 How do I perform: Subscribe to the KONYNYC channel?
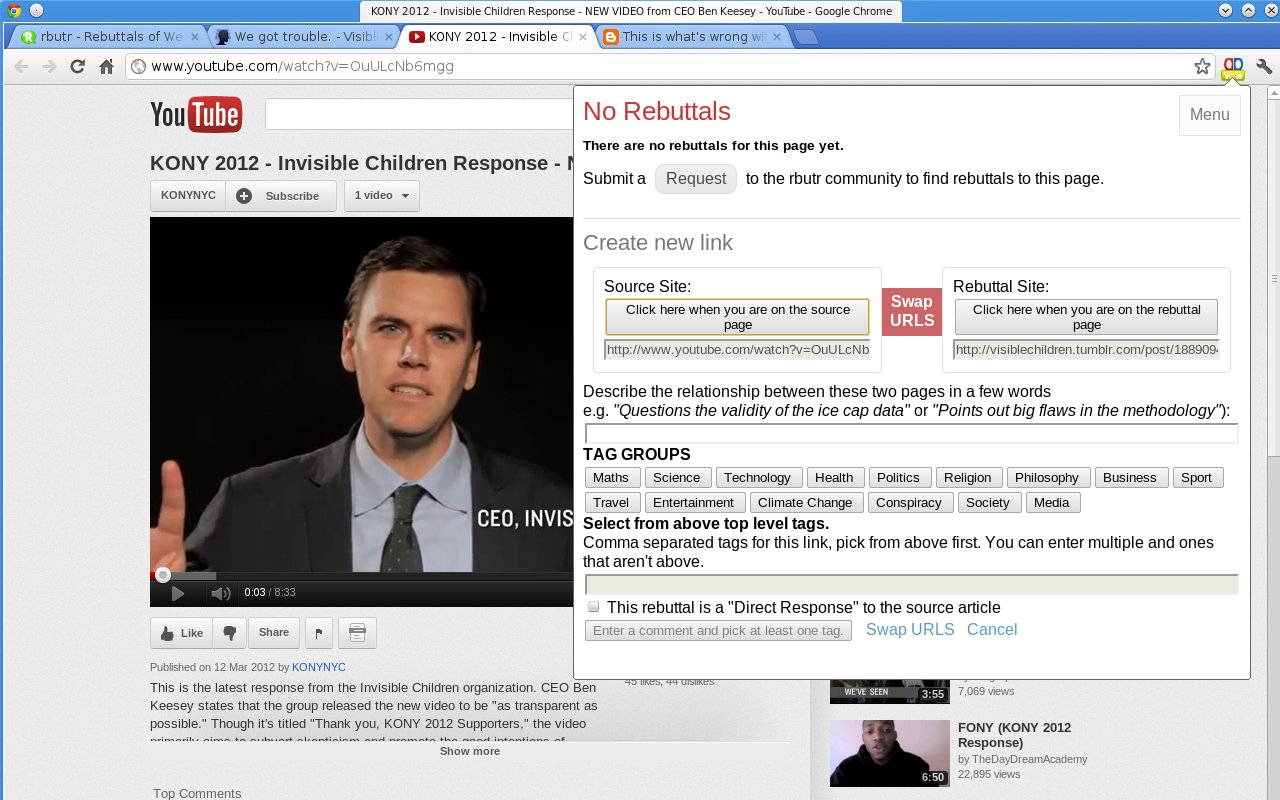pyautogui.click(x=281, y=196)
